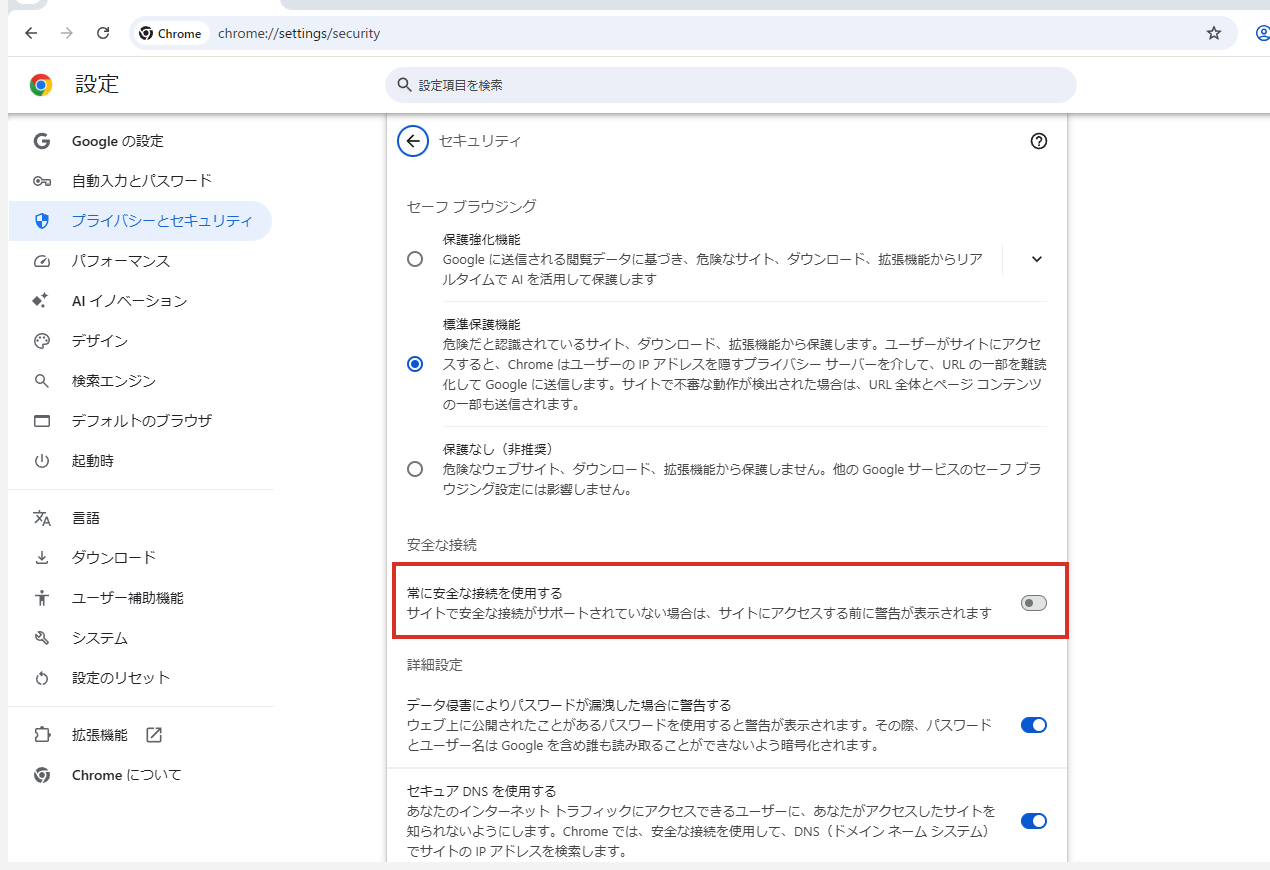Screen dimensions: 1270x870
Task: Click the reset icon for 設定のリセット
Action: (41, 678)
